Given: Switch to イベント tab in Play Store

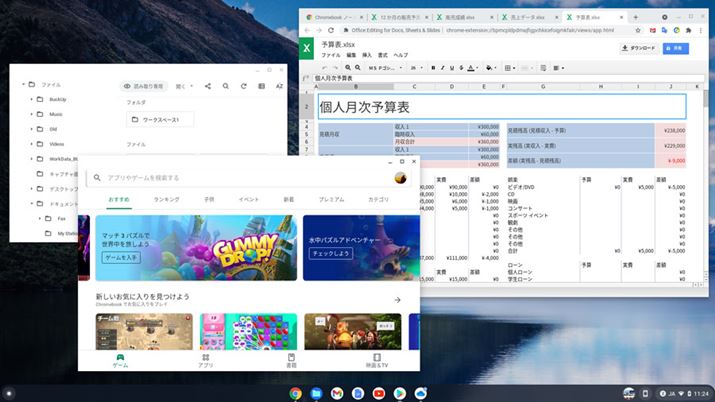Looking at the screenshot, I should (x=249, y=200).
